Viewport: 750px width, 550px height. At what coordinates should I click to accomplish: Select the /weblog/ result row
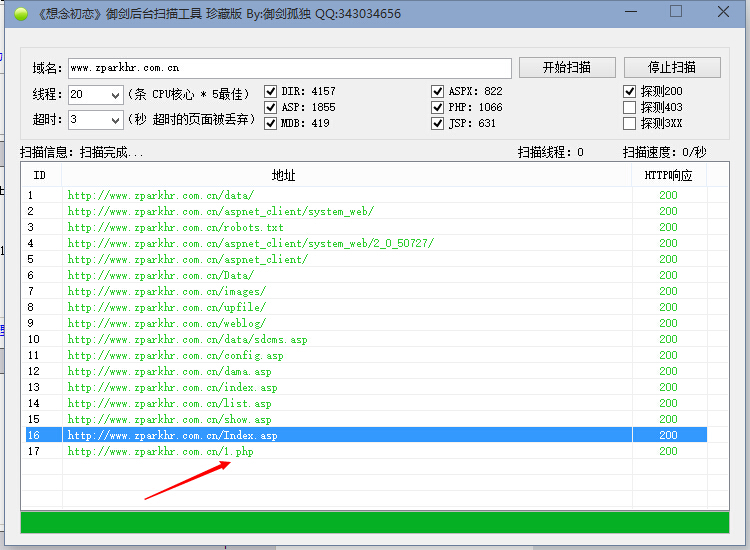[366, 323]
